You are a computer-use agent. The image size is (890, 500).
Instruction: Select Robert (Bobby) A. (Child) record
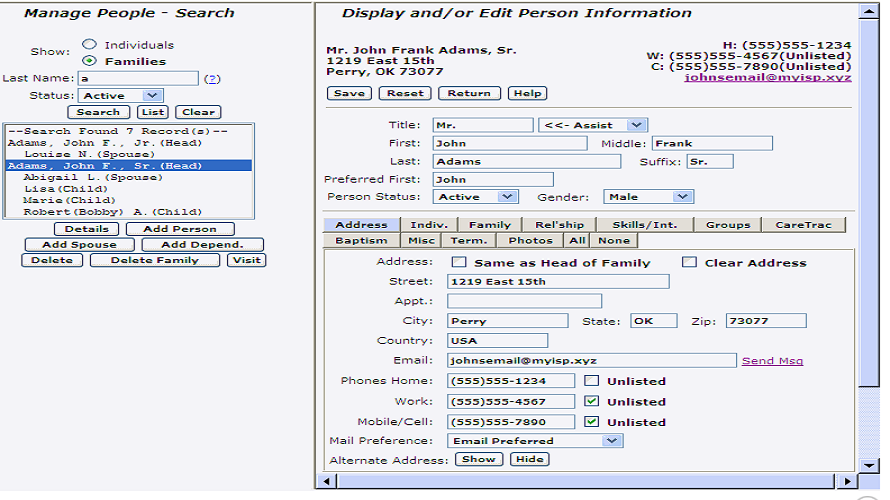[129, 212]
